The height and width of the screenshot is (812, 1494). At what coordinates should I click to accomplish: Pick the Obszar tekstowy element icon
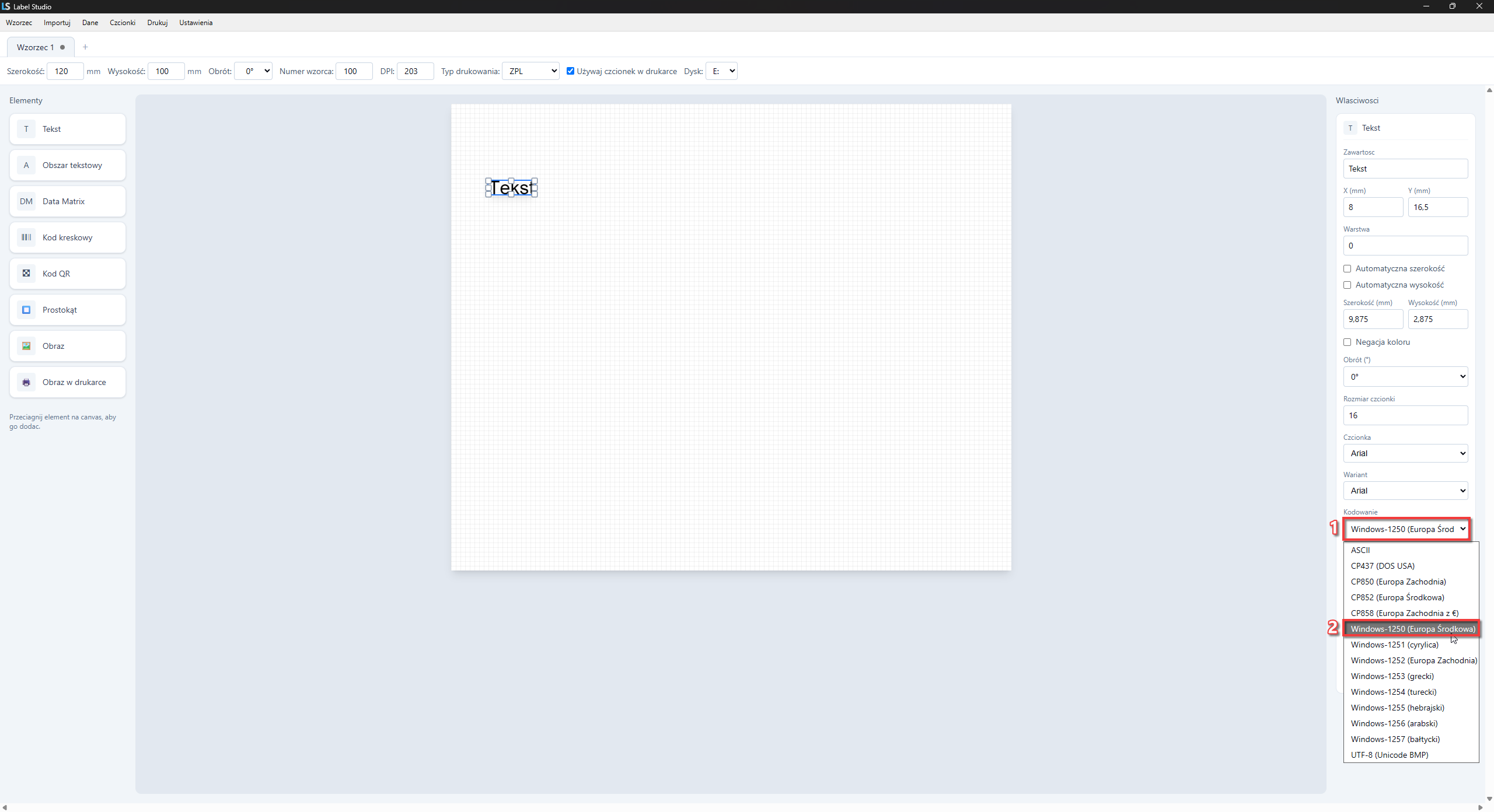pyautogui.click(x=26, y=165)
